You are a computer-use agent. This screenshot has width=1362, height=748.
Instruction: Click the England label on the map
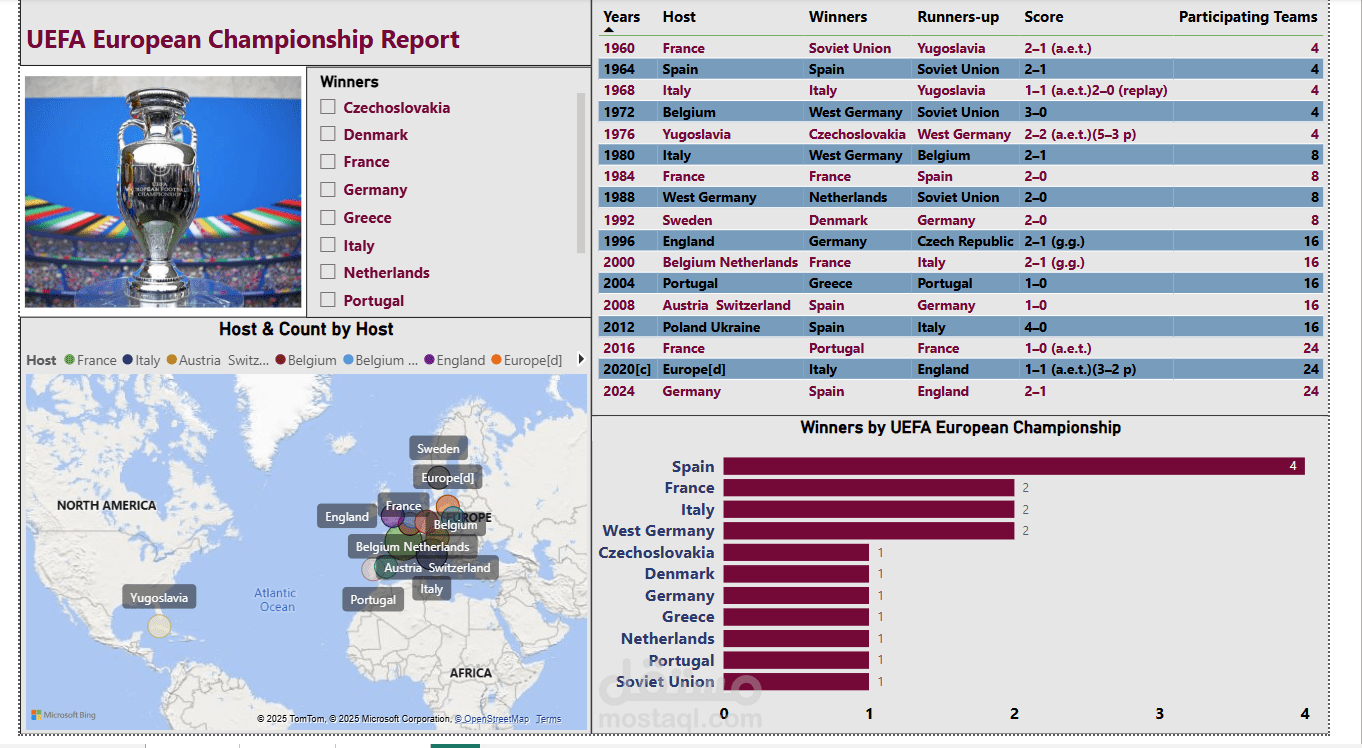(x=347, y=517)
